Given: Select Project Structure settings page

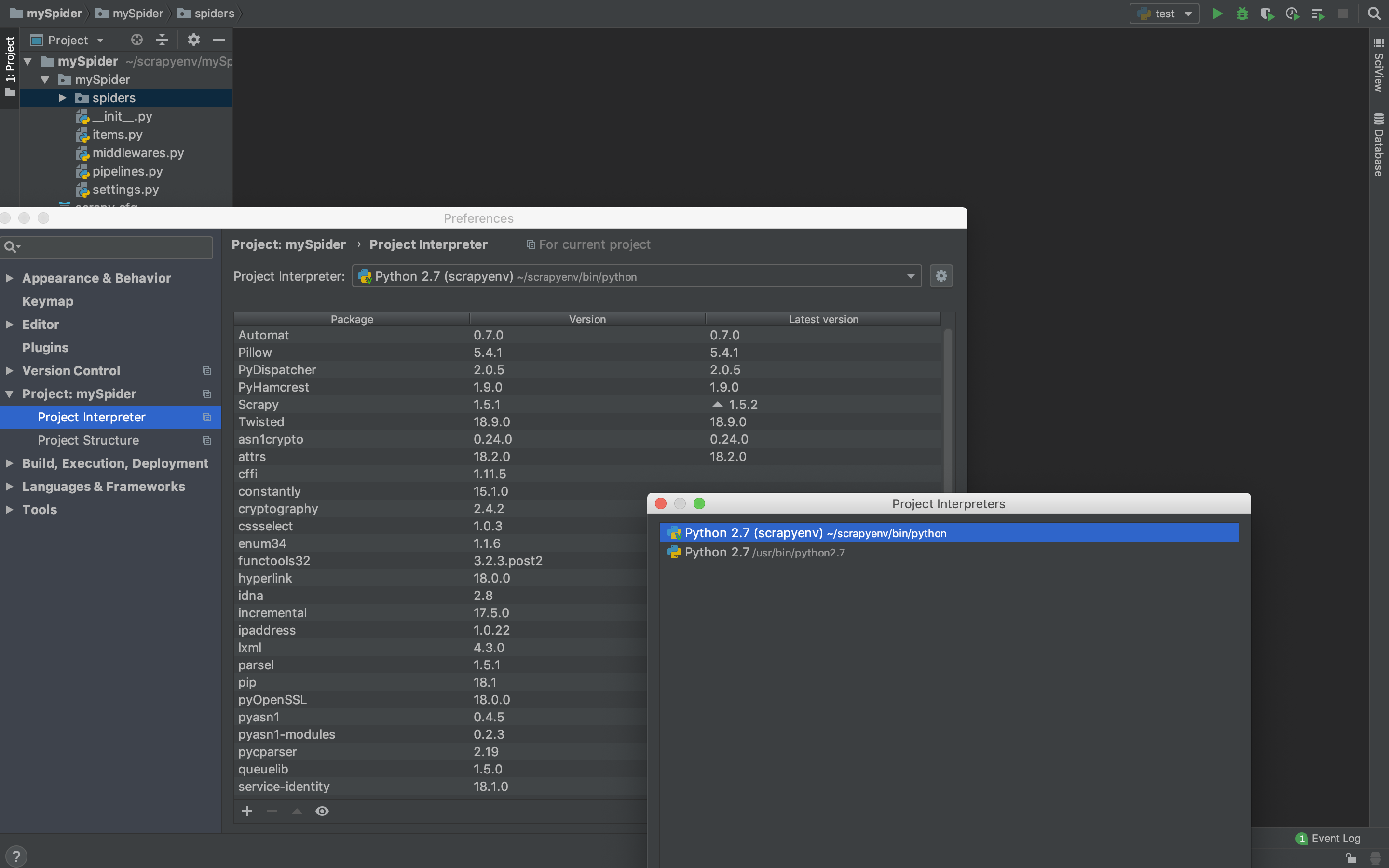Looking at the screenshot, I should tap(88, 440).
